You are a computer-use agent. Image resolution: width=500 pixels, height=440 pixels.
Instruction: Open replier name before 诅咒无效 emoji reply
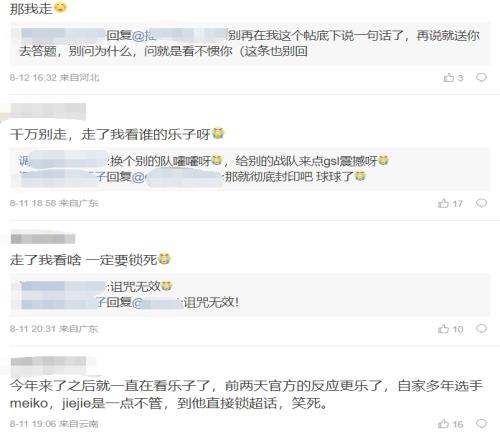point(63,286)
